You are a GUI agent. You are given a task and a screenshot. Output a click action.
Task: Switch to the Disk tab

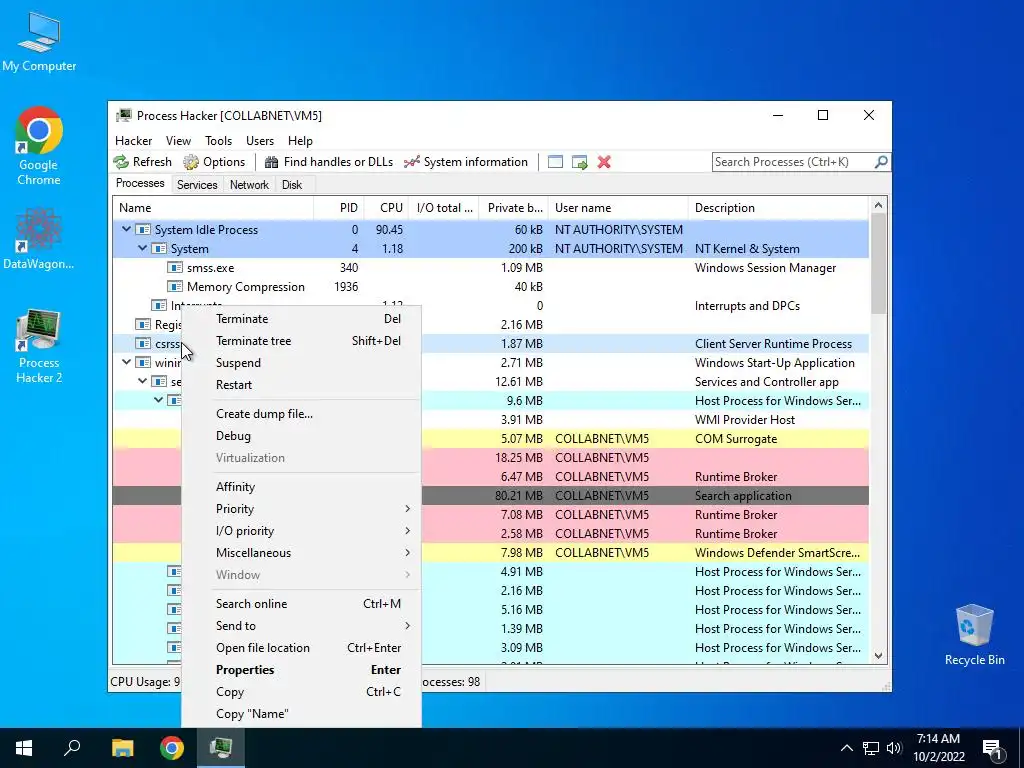pyautogui.click(x=292, y=185)
